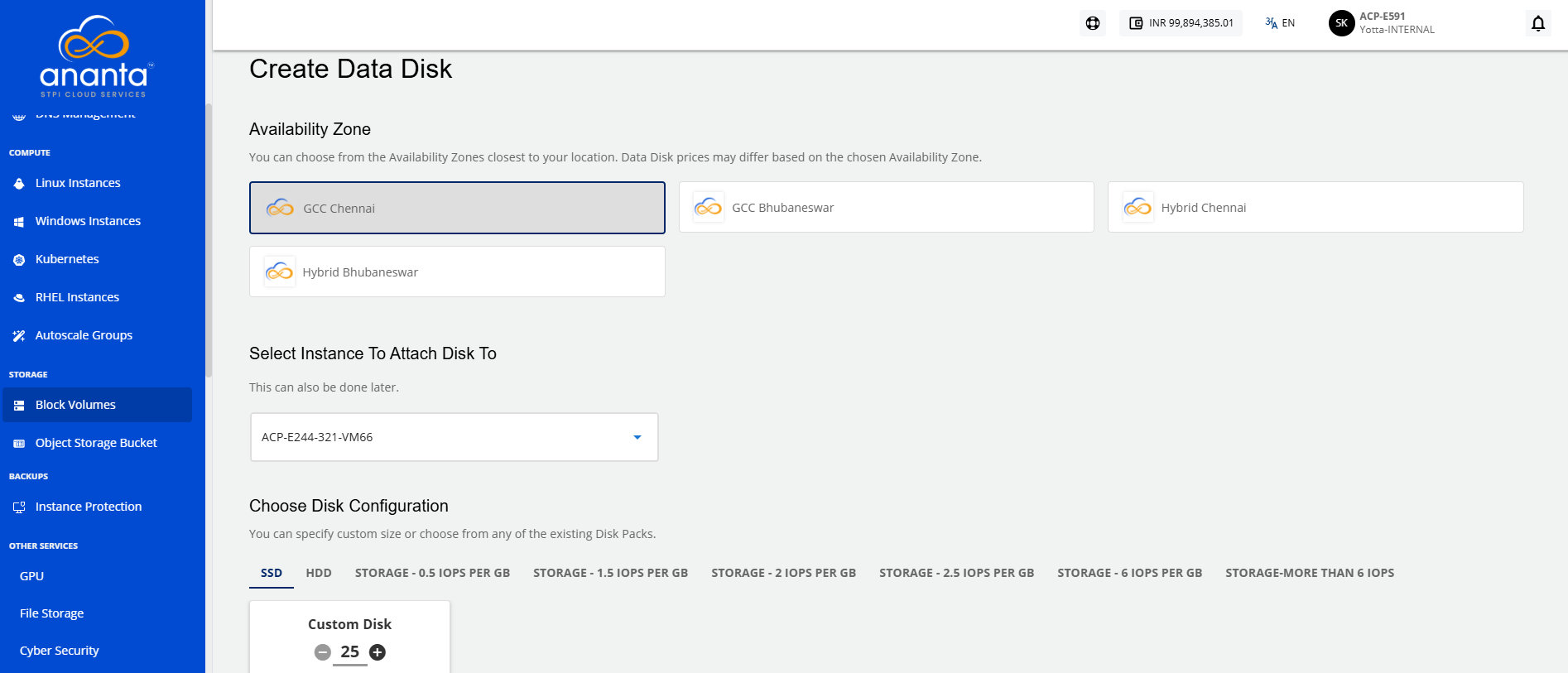Click the Block Volumes storage icon

[19, 406]
